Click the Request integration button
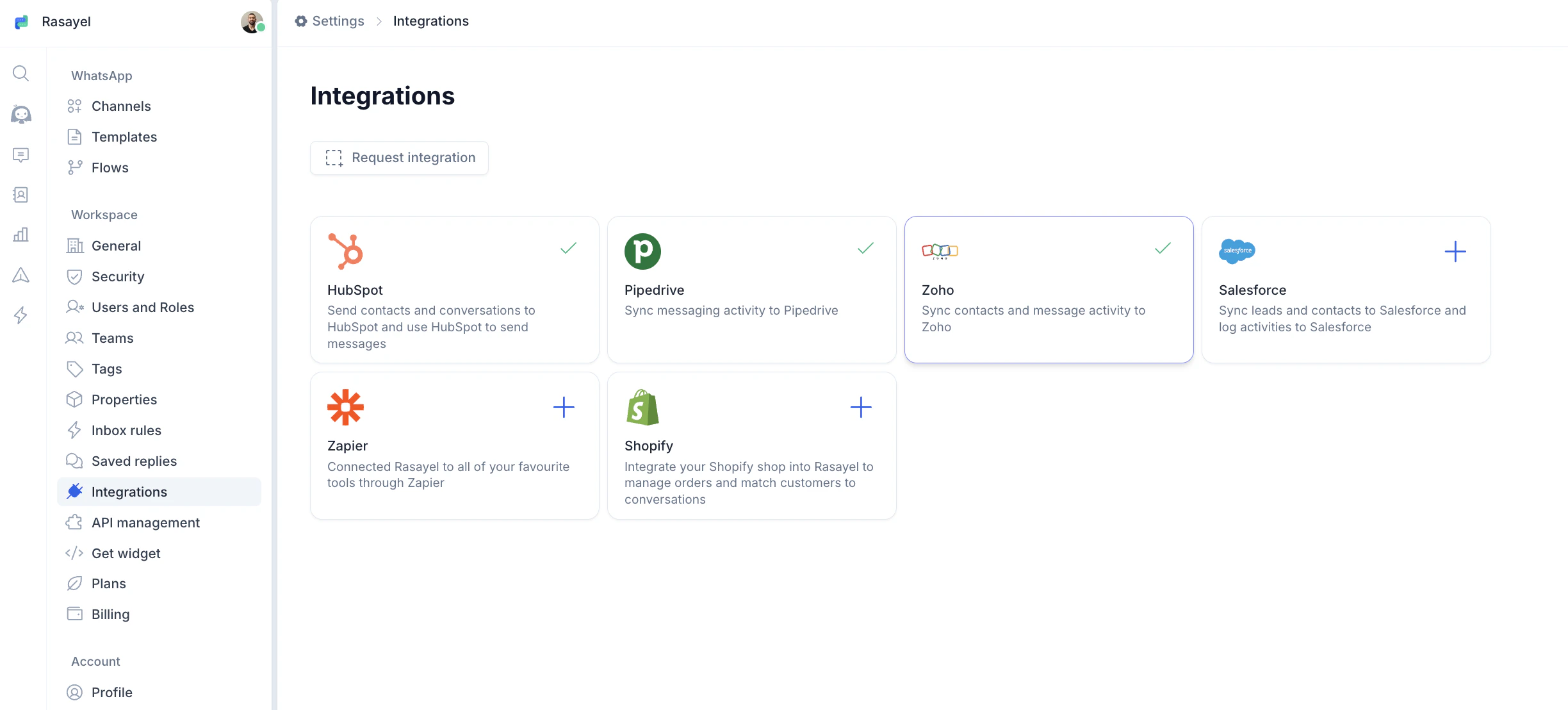Screen dimensions: 1568x710 399,158
